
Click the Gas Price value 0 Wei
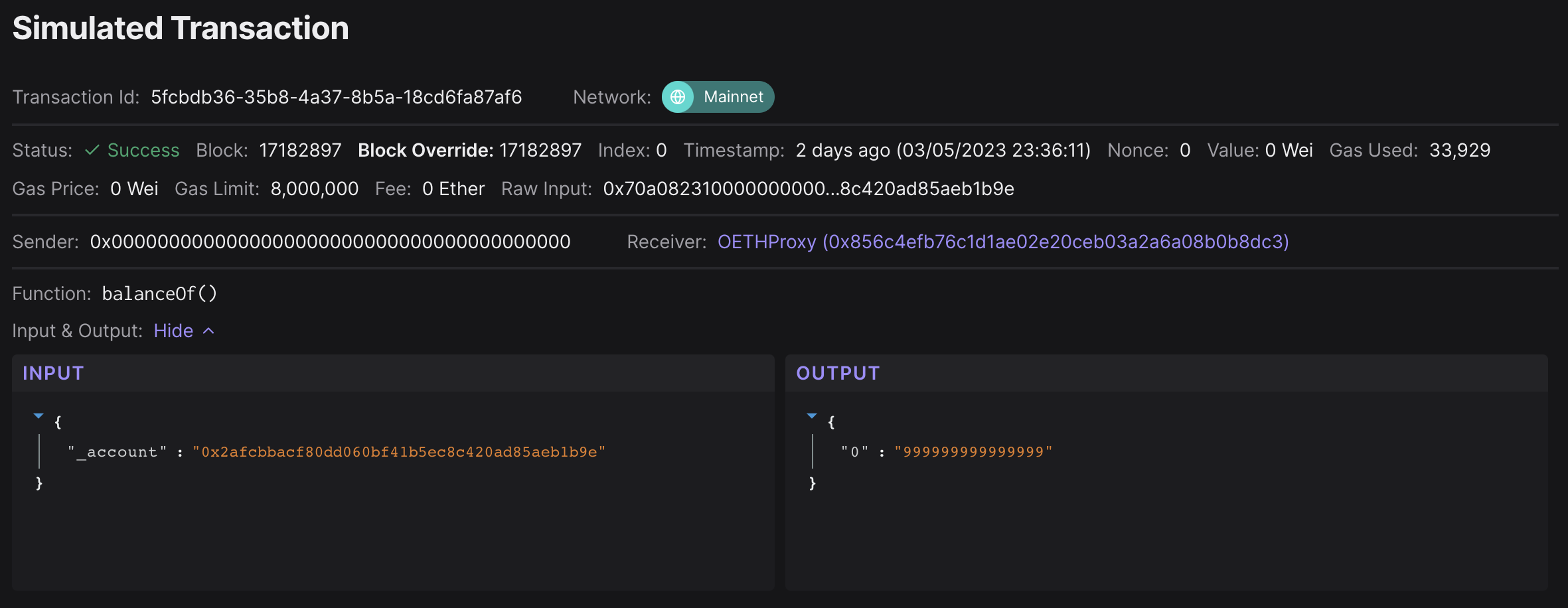[134, 189]
